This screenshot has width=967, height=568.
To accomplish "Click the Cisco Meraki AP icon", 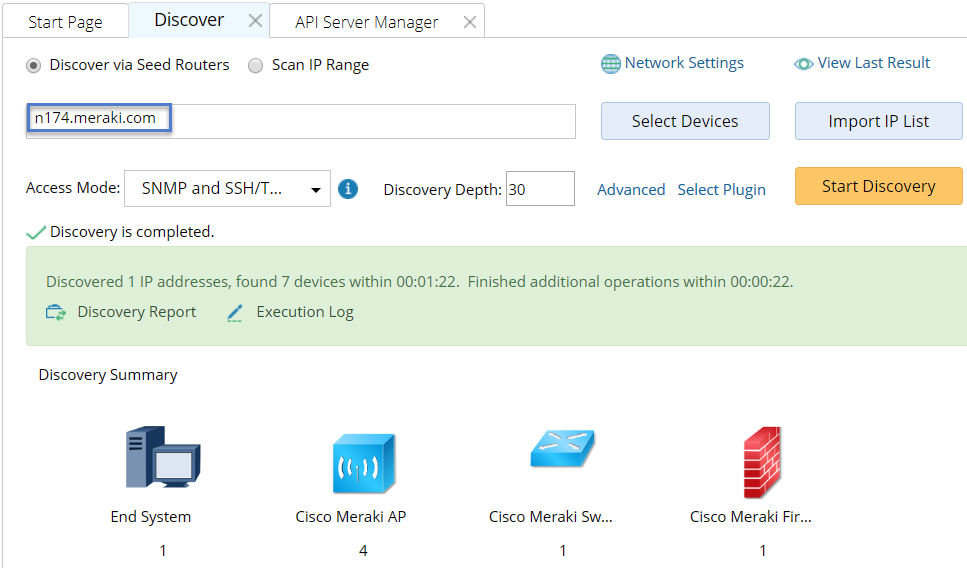I will [363, 464].
